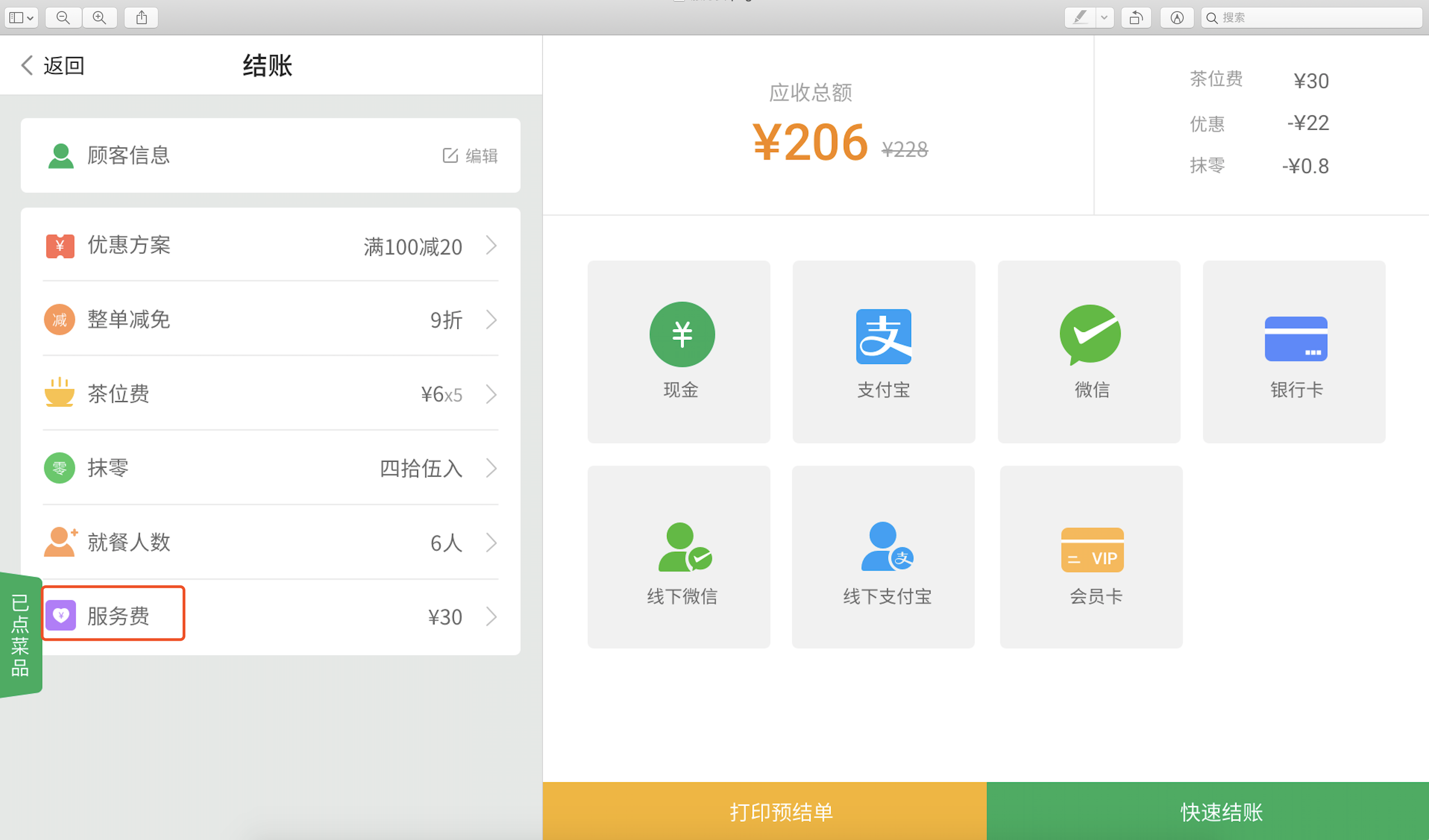This screenshot has width=1429, height=840.
Task: Choose 会员卡 VIP card payment
Action: tap(1092, 557)
